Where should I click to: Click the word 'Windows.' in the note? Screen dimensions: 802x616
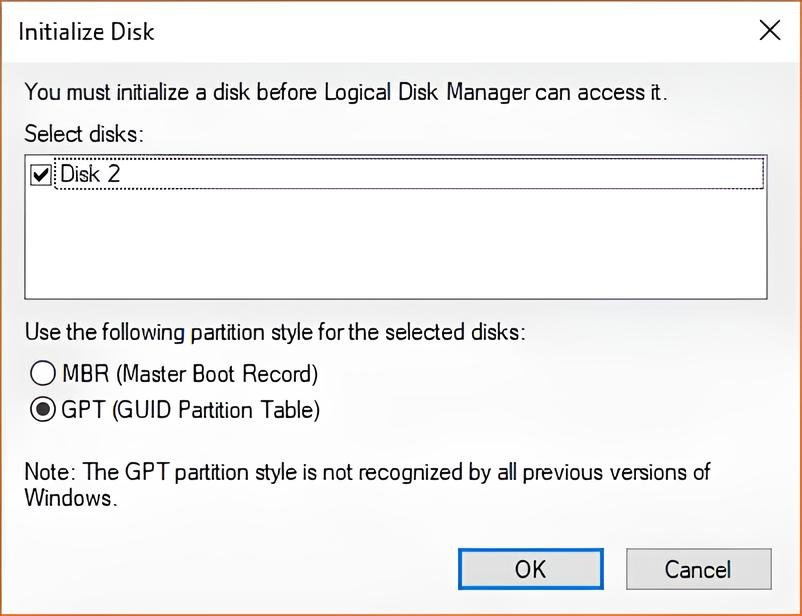(x=71, y=497)
